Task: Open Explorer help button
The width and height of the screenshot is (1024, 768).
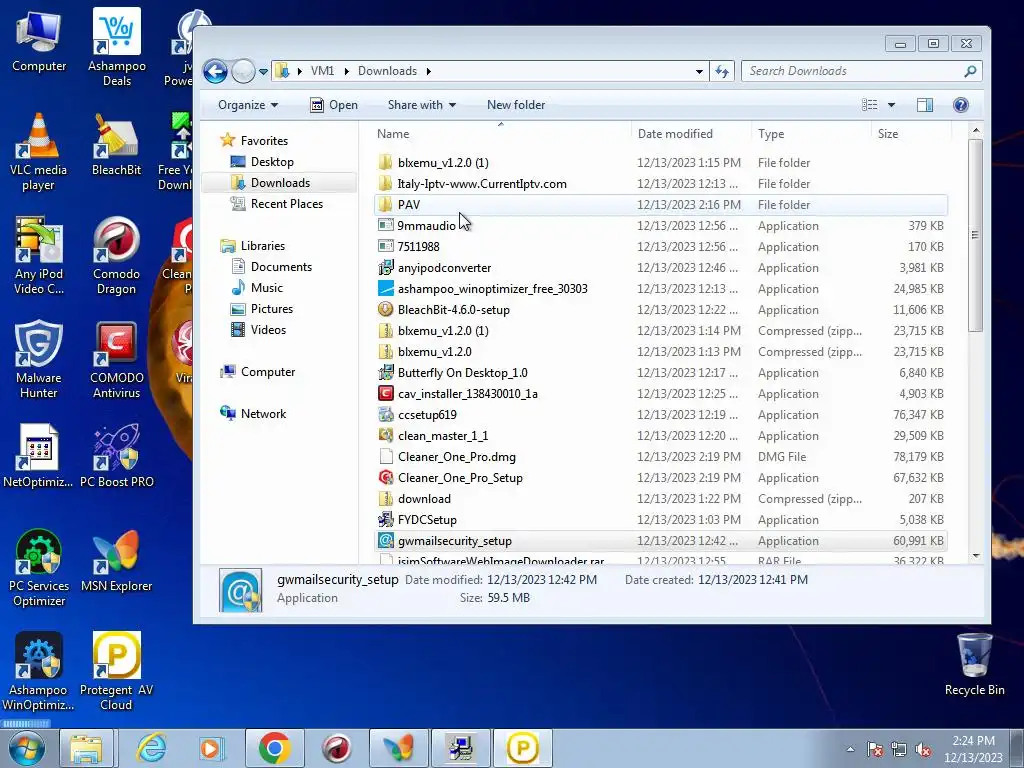Action: point(961,105)
